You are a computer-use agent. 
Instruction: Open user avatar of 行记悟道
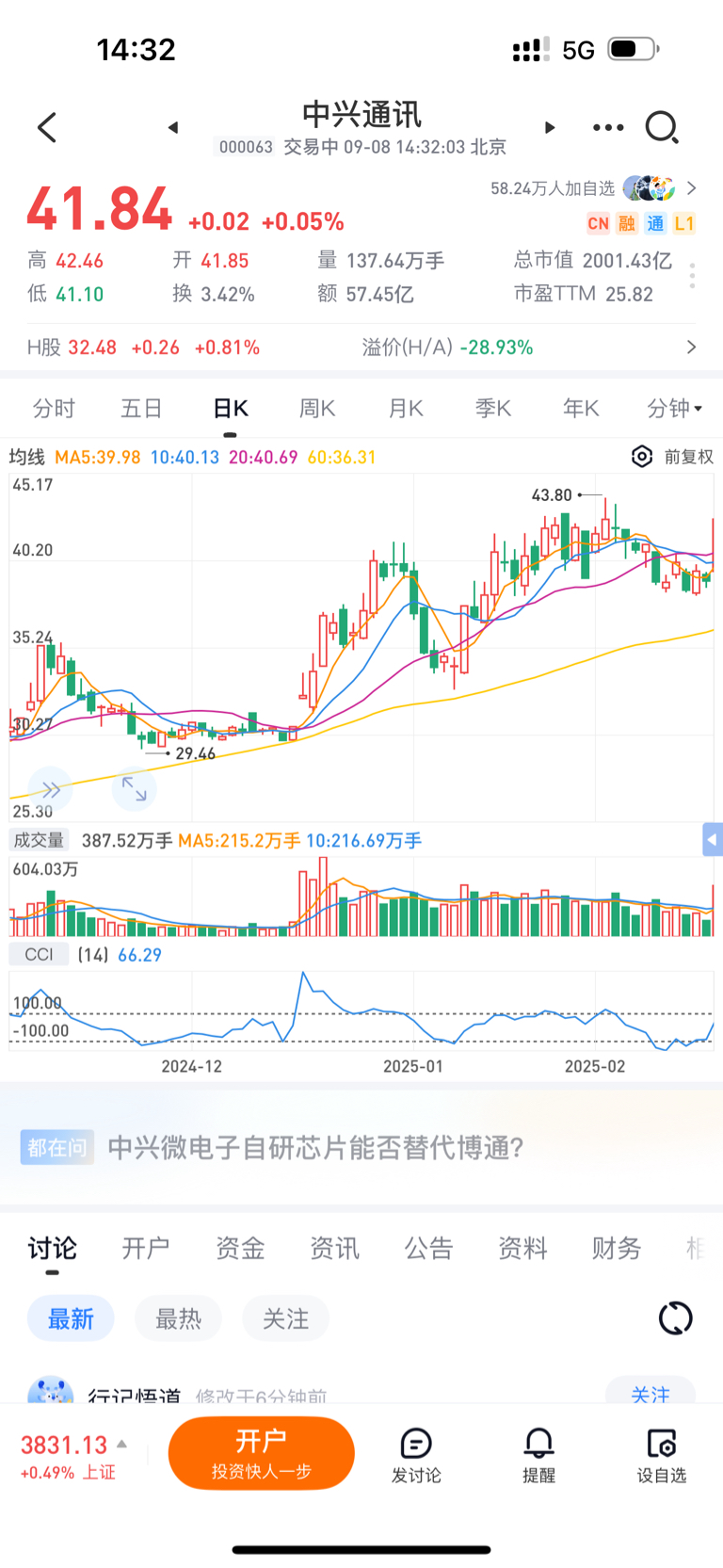coord(51,1391)
